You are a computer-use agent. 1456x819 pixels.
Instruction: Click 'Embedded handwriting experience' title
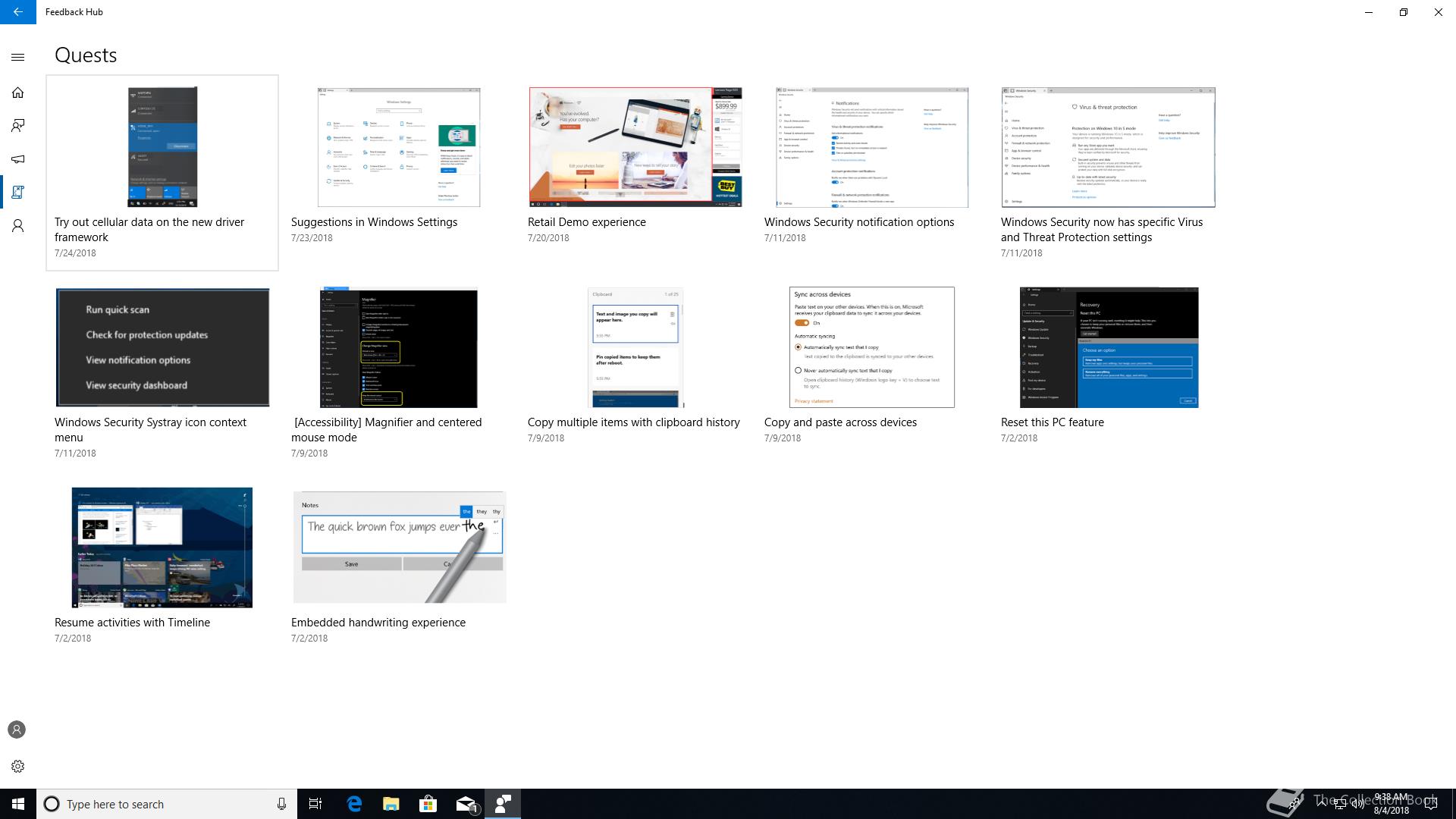(x=378, y=623)
